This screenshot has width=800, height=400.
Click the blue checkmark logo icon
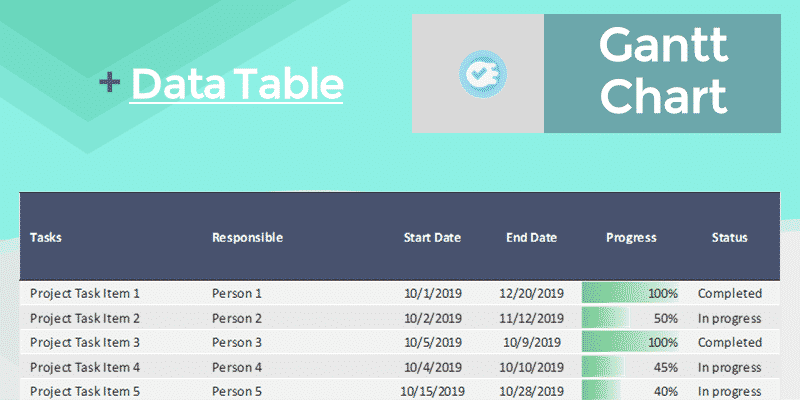click(x=483, y=74)
